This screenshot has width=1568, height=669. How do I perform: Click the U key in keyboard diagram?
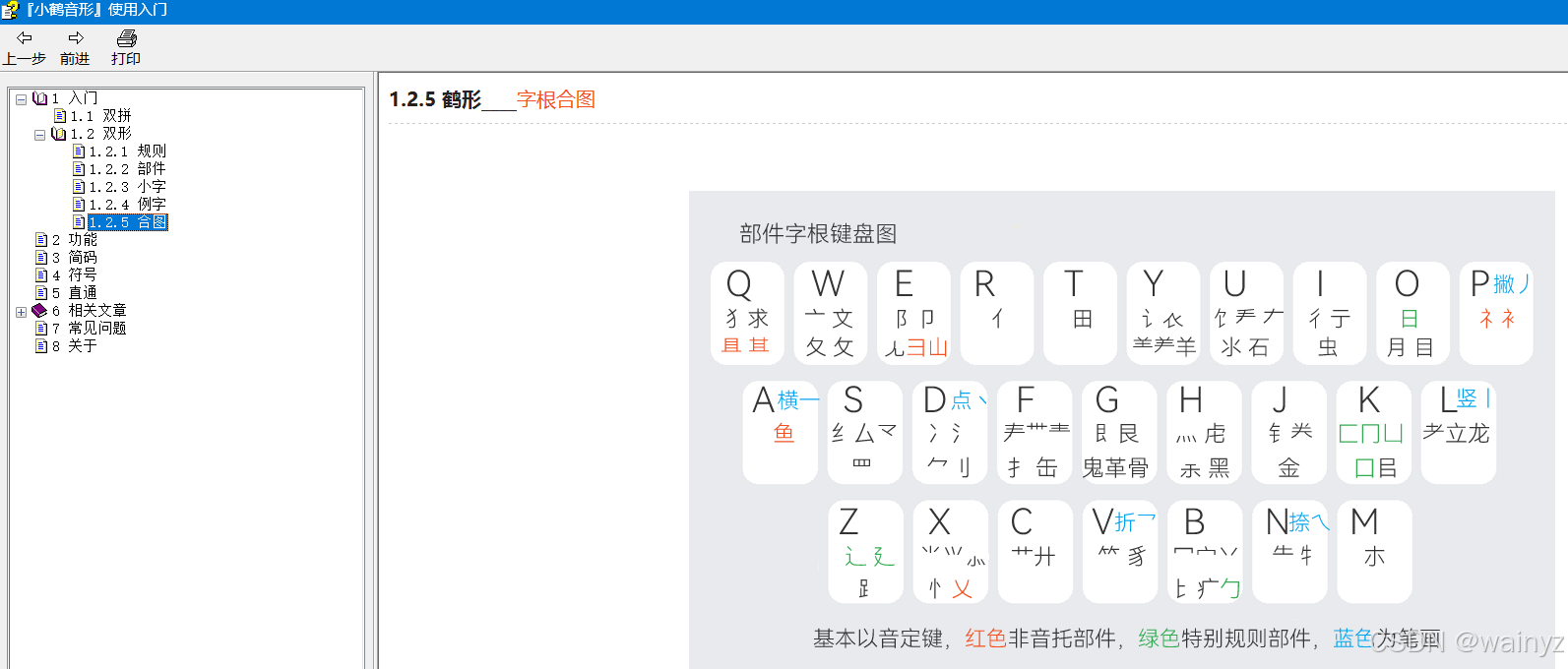click(x=1246, y=313)
